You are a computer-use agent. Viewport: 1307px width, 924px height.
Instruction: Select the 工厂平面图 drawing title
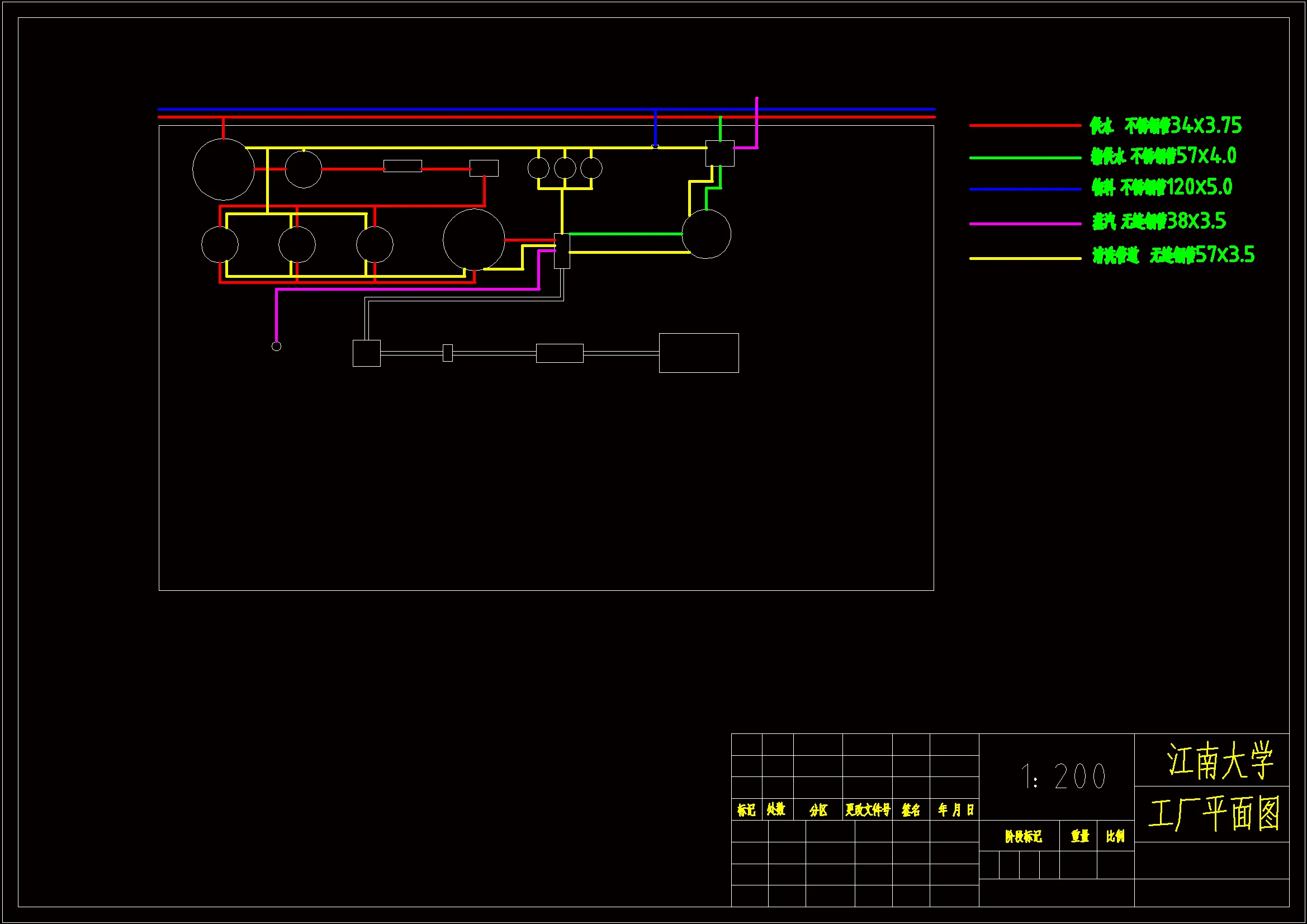[1214, 814]
